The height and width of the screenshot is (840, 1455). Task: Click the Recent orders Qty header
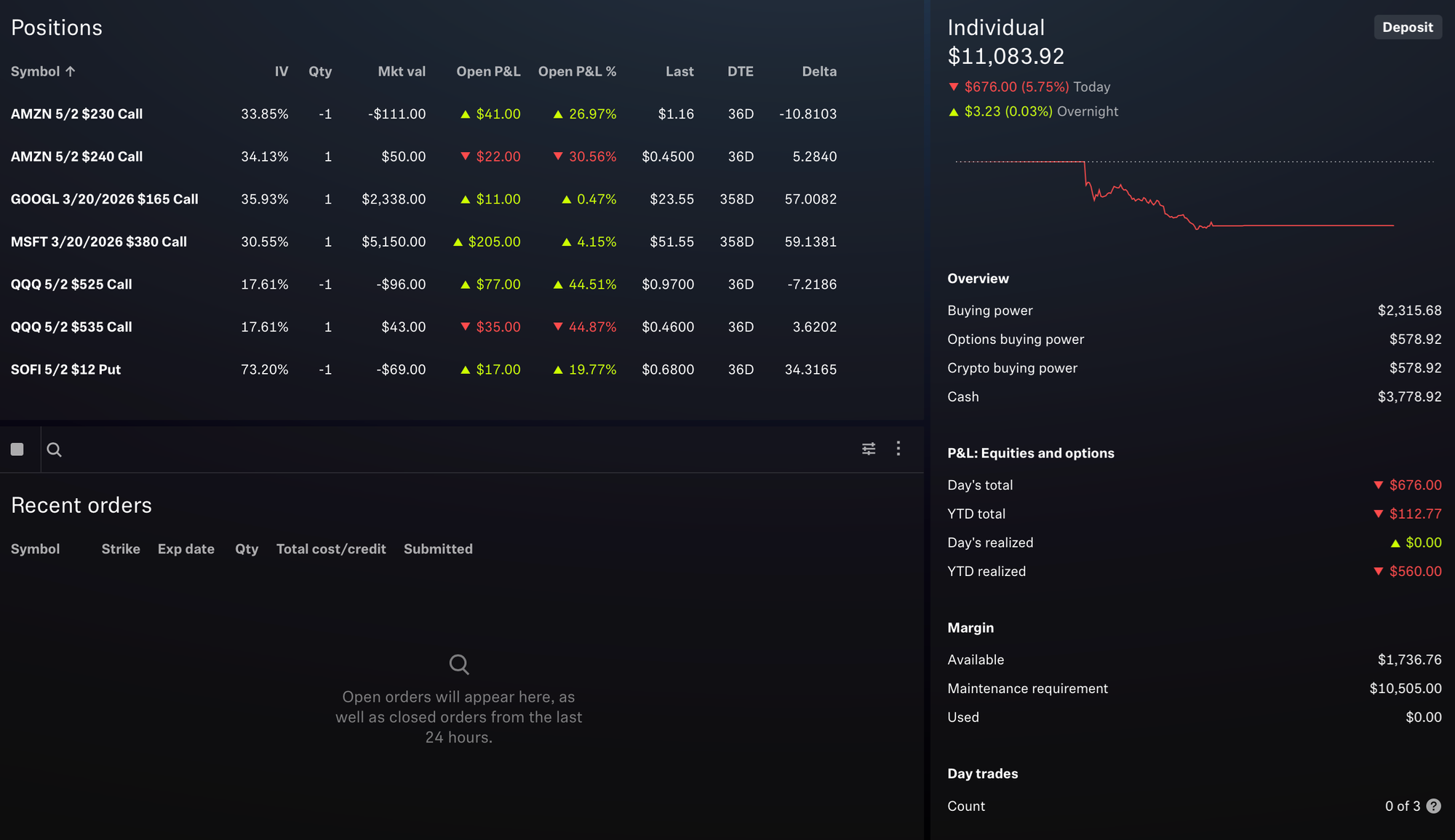pyautogui.click(x=247, y=549)
